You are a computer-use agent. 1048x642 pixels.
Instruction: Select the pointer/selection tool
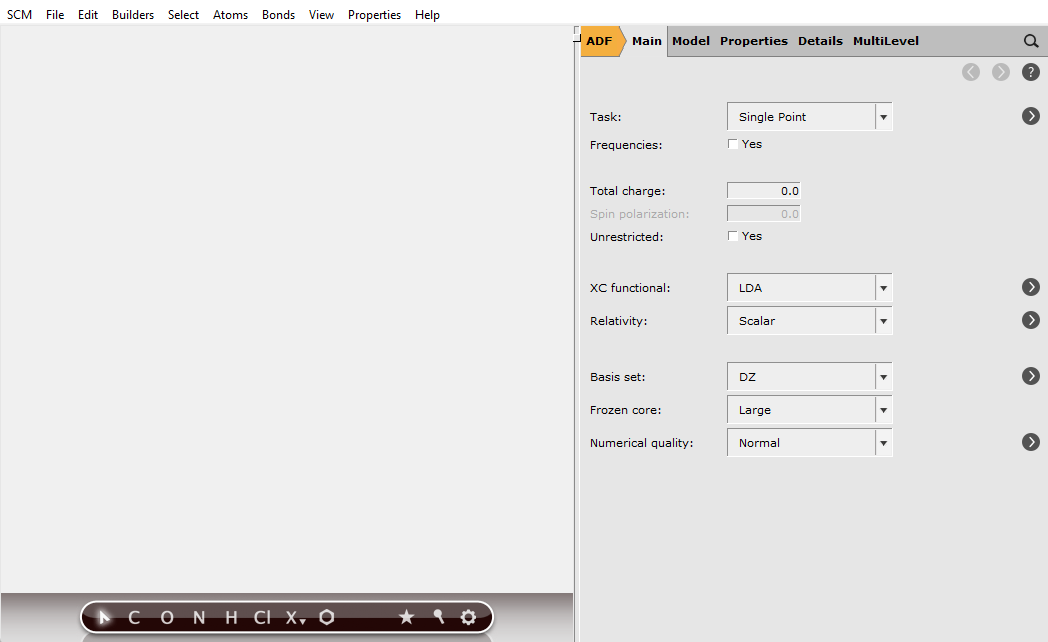pyautogui.click(x=104, y=617)
